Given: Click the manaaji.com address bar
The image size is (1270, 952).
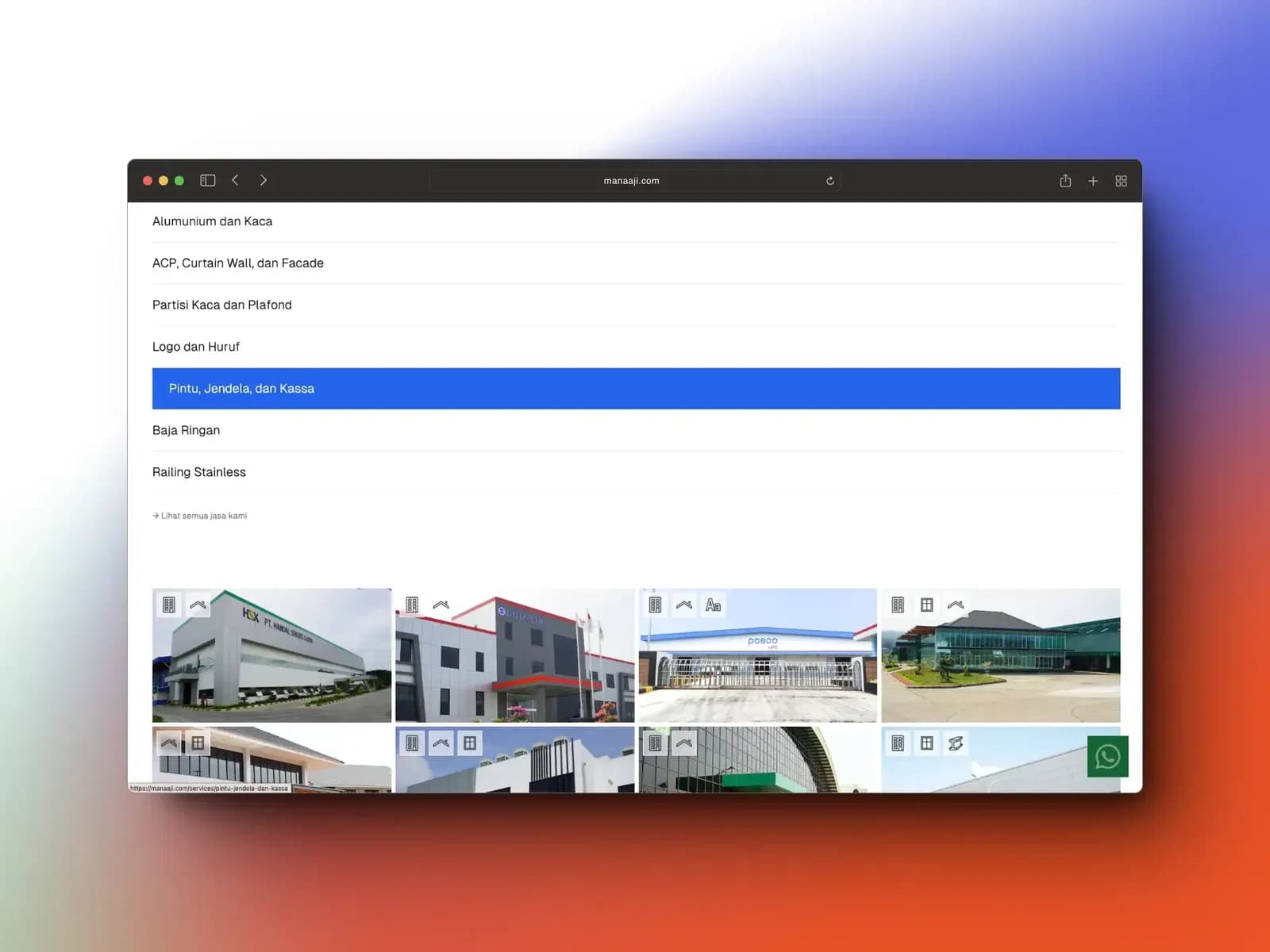Looking at the screenshot, I should tap(631, 181).
